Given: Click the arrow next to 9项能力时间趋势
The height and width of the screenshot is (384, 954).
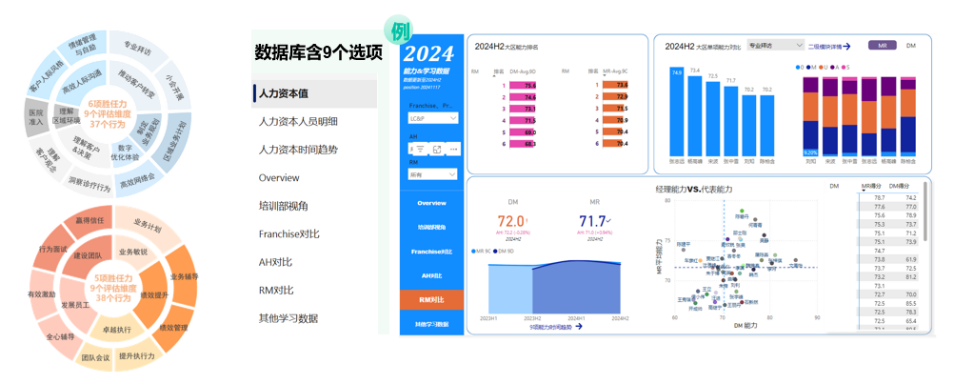Looking at the screenshot, I should point(579,326).
